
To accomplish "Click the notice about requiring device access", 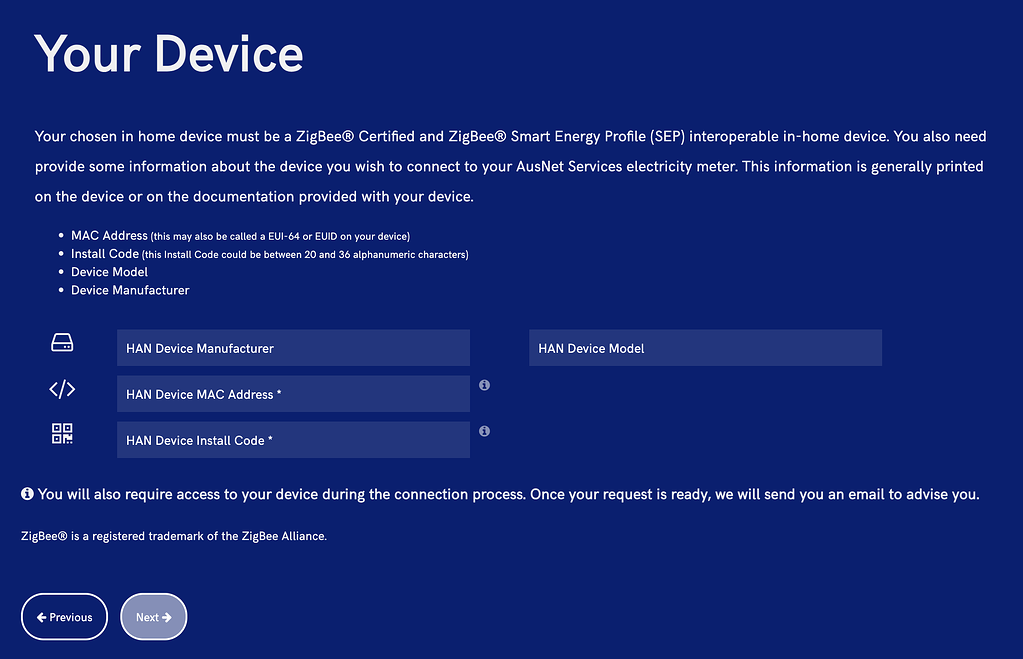I will point(508,494).
